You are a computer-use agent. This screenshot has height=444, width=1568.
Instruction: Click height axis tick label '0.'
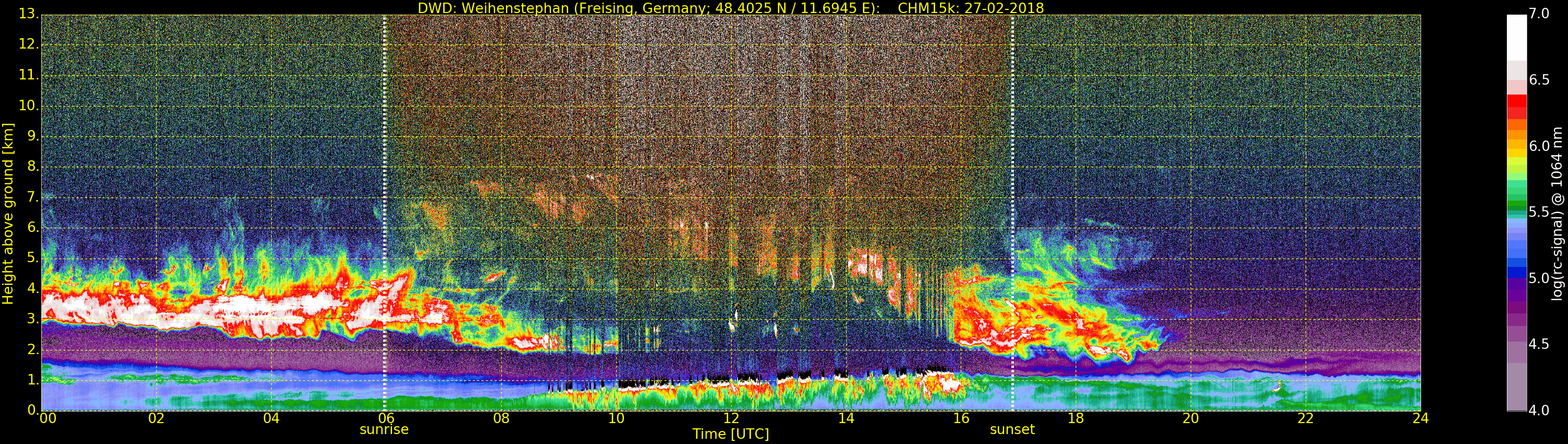point(33,410)
